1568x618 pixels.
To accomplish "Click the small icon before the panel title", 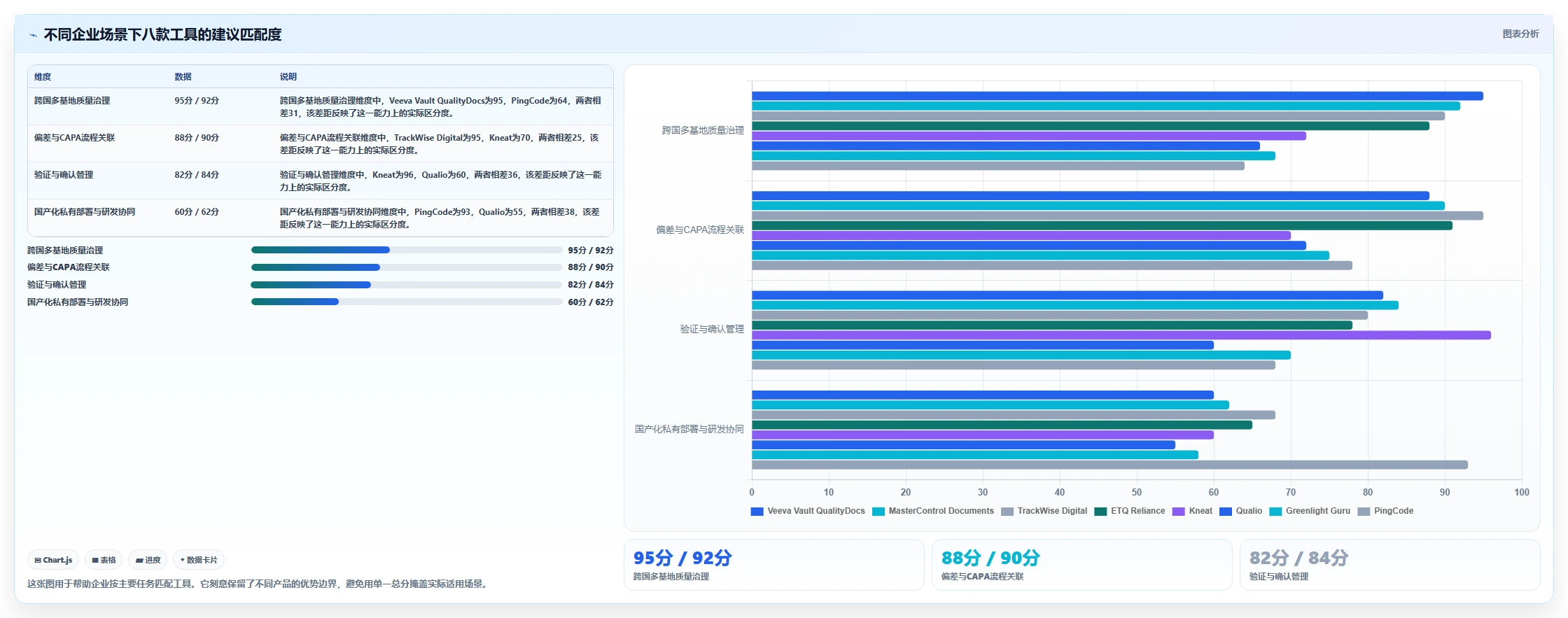I will pyautogui.click(x=33, y=35).
